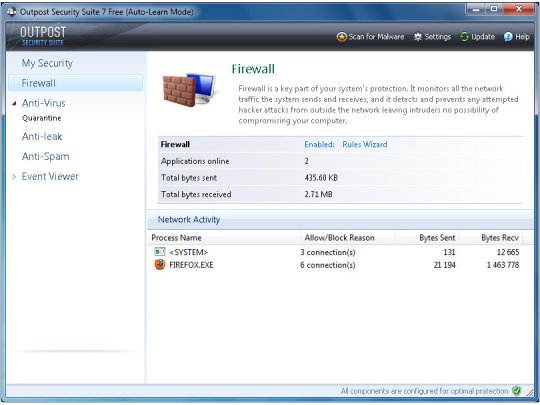Click the blue Help question mark icon

pyautogui.click(x=508, y=37)
